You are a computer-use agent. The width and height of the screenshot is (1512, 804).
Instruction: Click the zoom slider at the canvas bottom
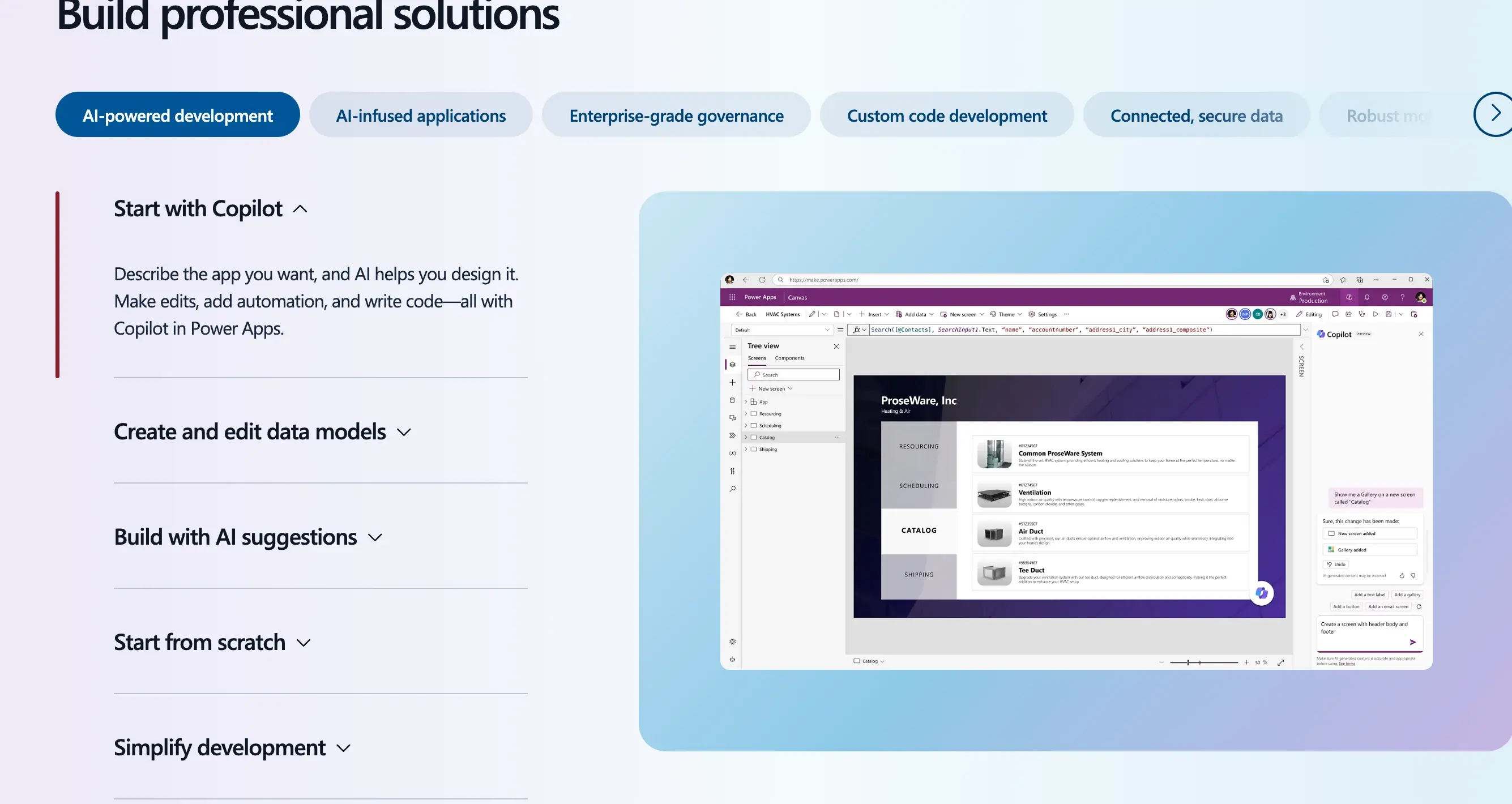click(x=1204, y=662)
